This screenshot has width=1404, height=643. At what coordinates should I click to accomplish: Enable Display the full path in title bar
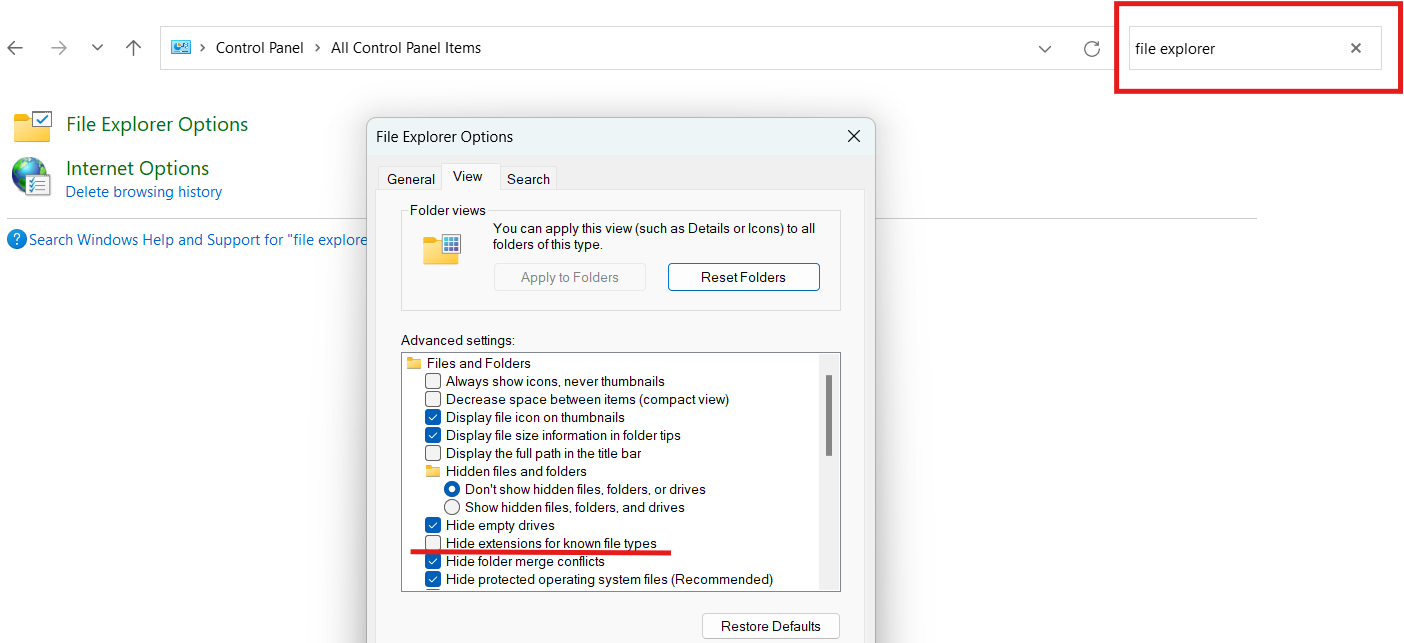[x=433, y=453]
